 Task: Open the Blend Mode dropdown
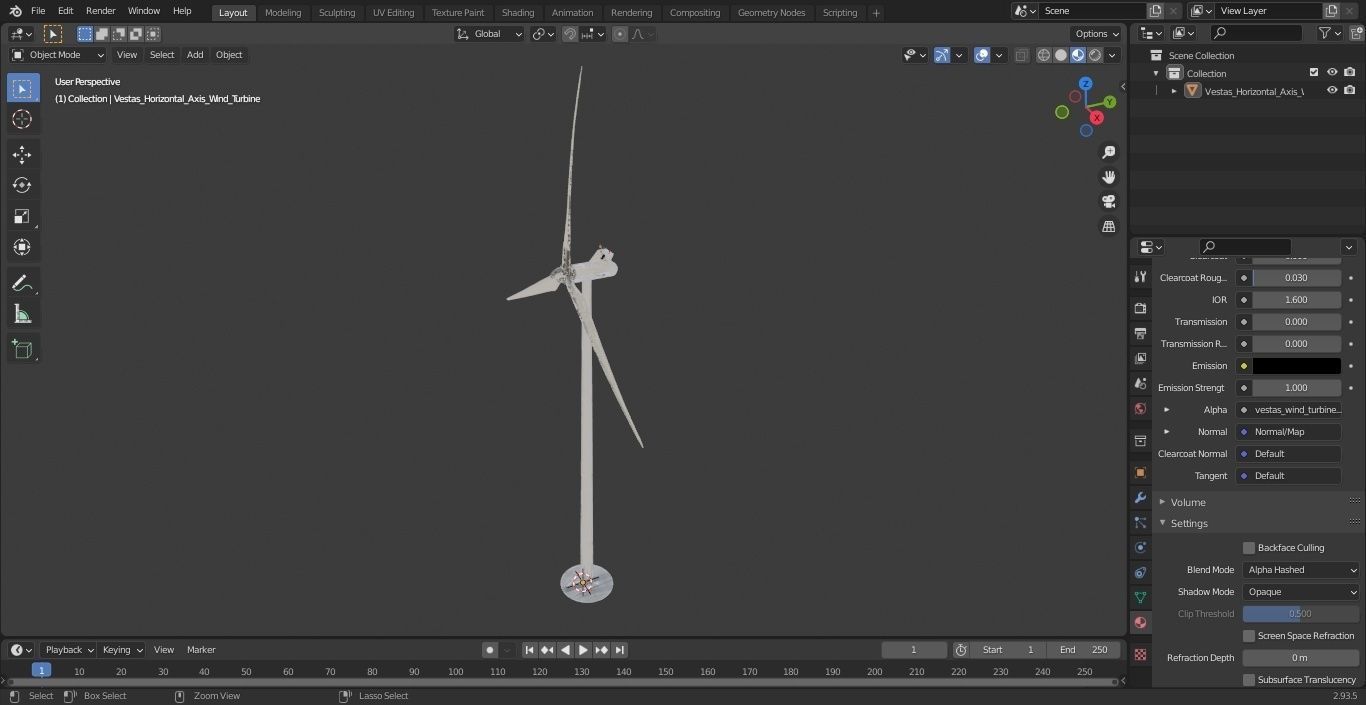[1302, 570]
